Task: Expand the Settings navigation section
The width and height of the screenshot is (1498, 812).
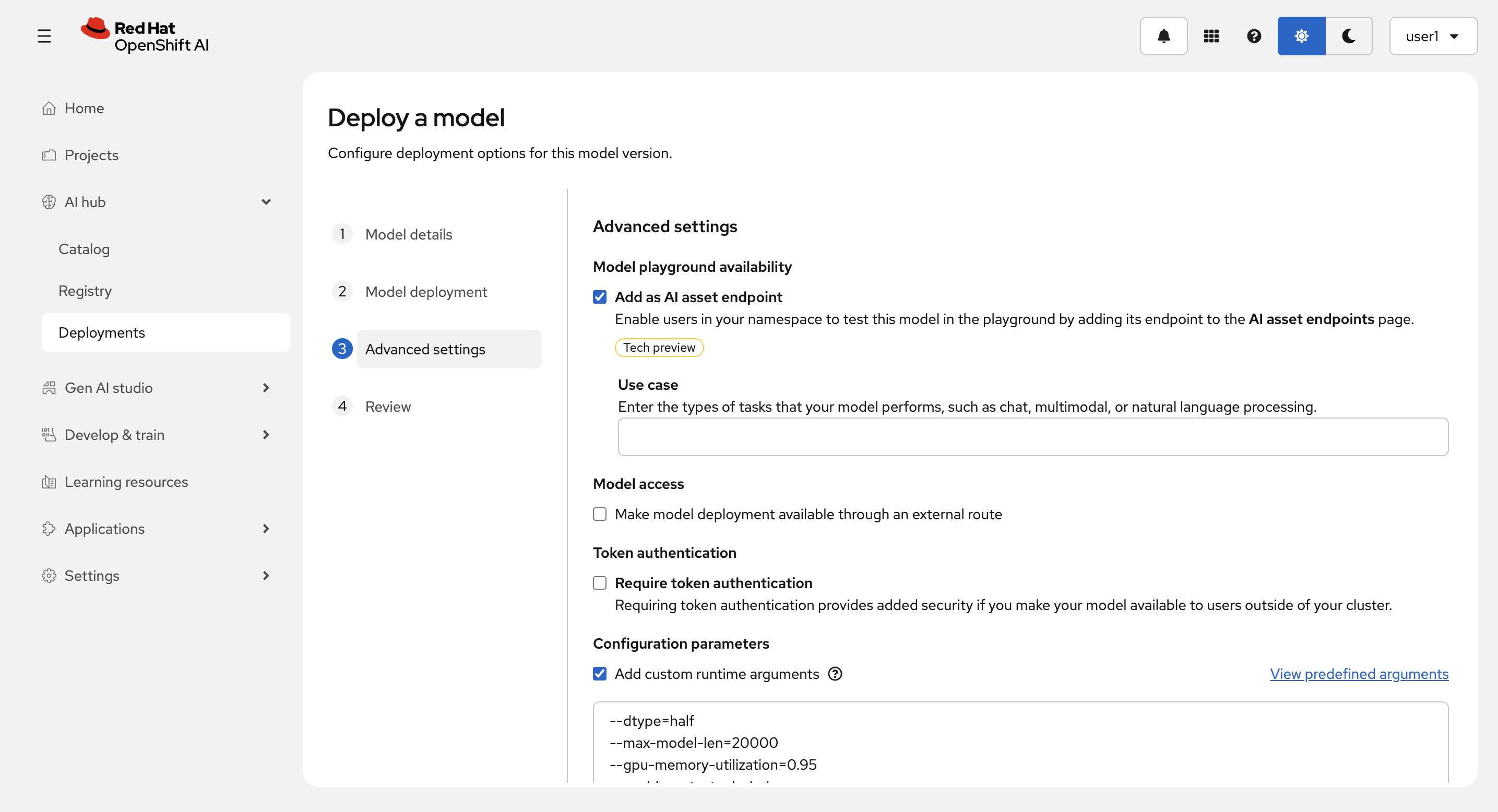Action: pyautogui.click(x=266, y=576)
